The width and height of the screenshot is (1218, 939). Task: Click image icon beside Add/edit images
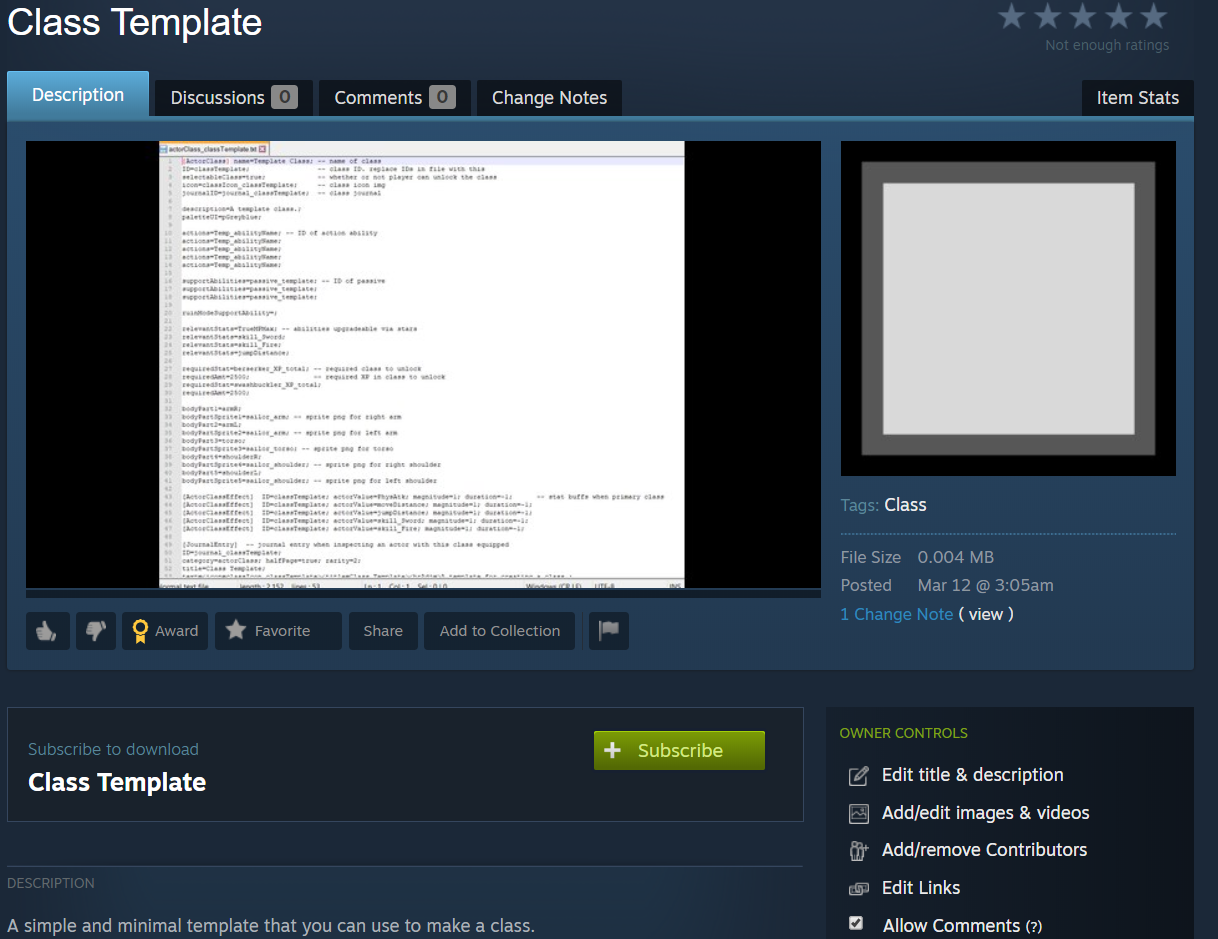click(859, 813)
